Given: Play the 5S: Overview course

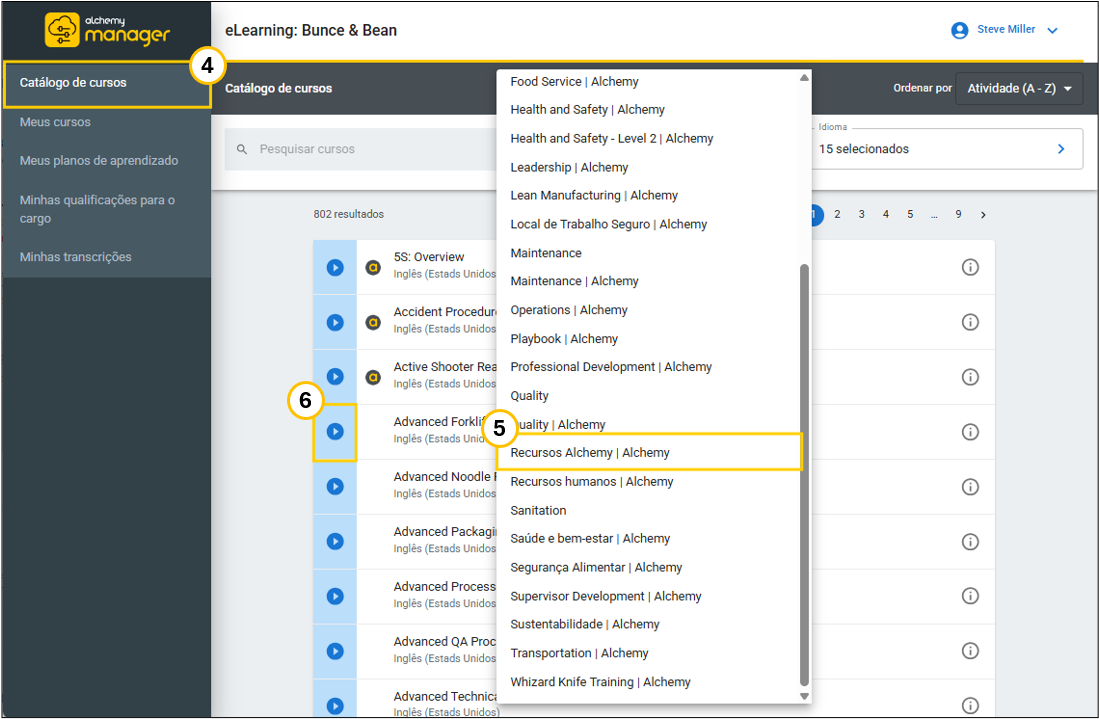Looking at the screenshot, I should pyautogui.click(x=335, y=268).
